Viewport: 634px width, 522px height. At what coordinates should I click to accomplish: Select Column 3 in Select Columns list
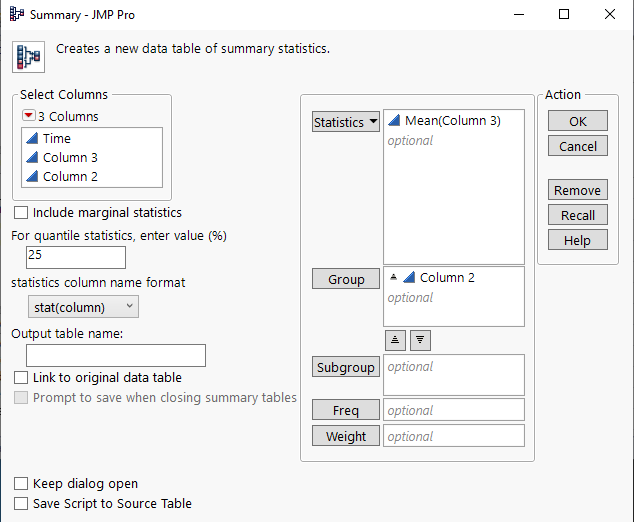(x=70, y=158)
